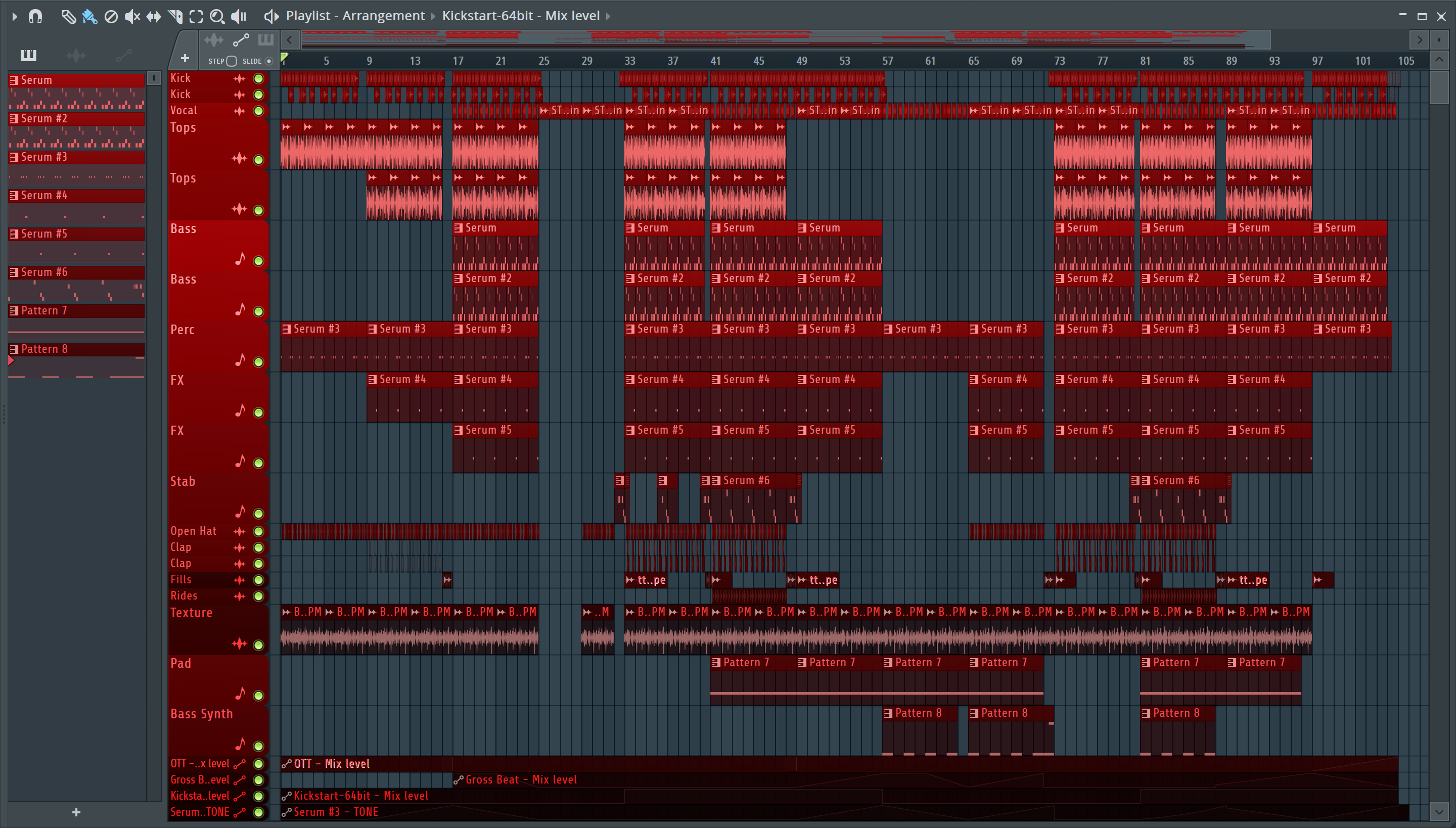Open the Playlist options menu arrow
Screen dimensions: 1456x828
pyautogui.click(x=15, y=16)
